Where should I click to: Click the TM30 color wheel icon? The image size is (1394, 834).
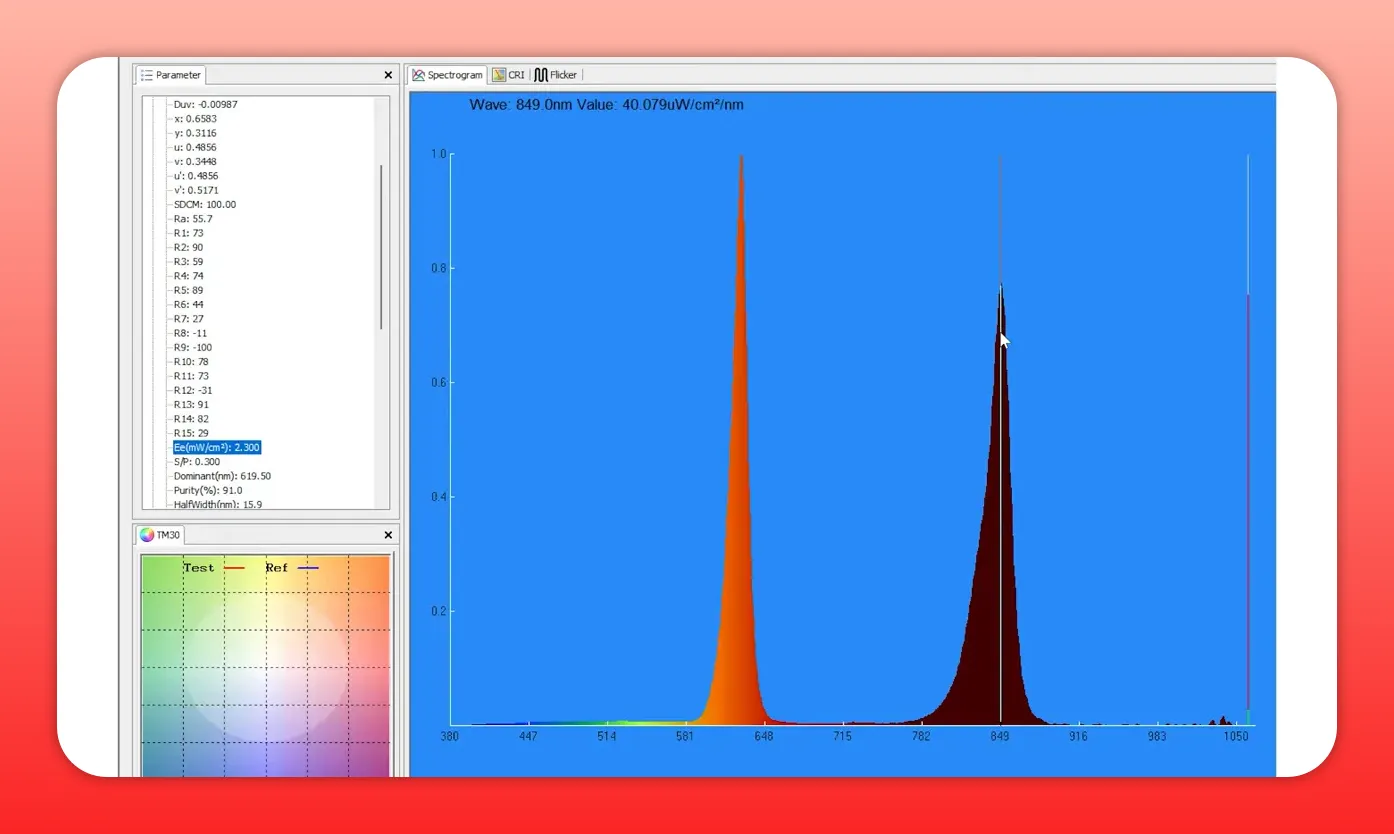[146, 534]
